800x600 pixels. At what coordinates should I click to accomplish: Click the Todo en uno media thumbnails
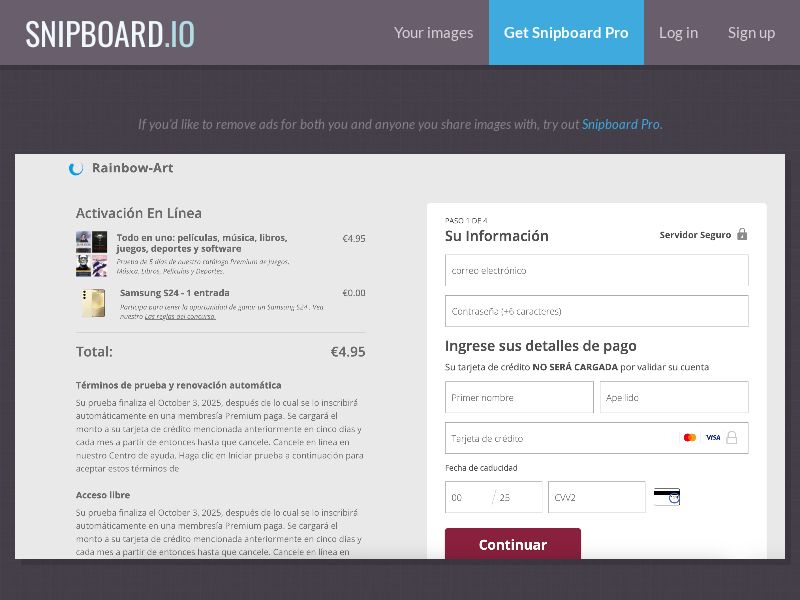click(91, 254)
